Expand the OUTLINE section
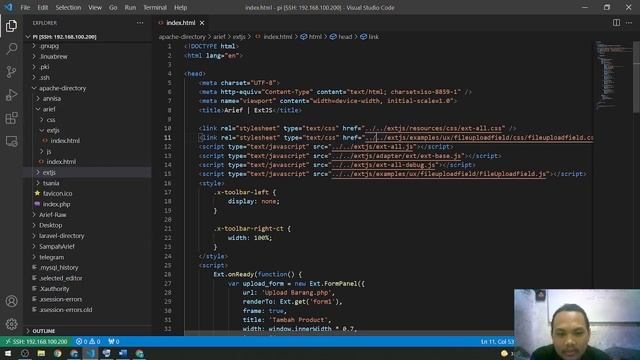 click(x=44, y=331)
